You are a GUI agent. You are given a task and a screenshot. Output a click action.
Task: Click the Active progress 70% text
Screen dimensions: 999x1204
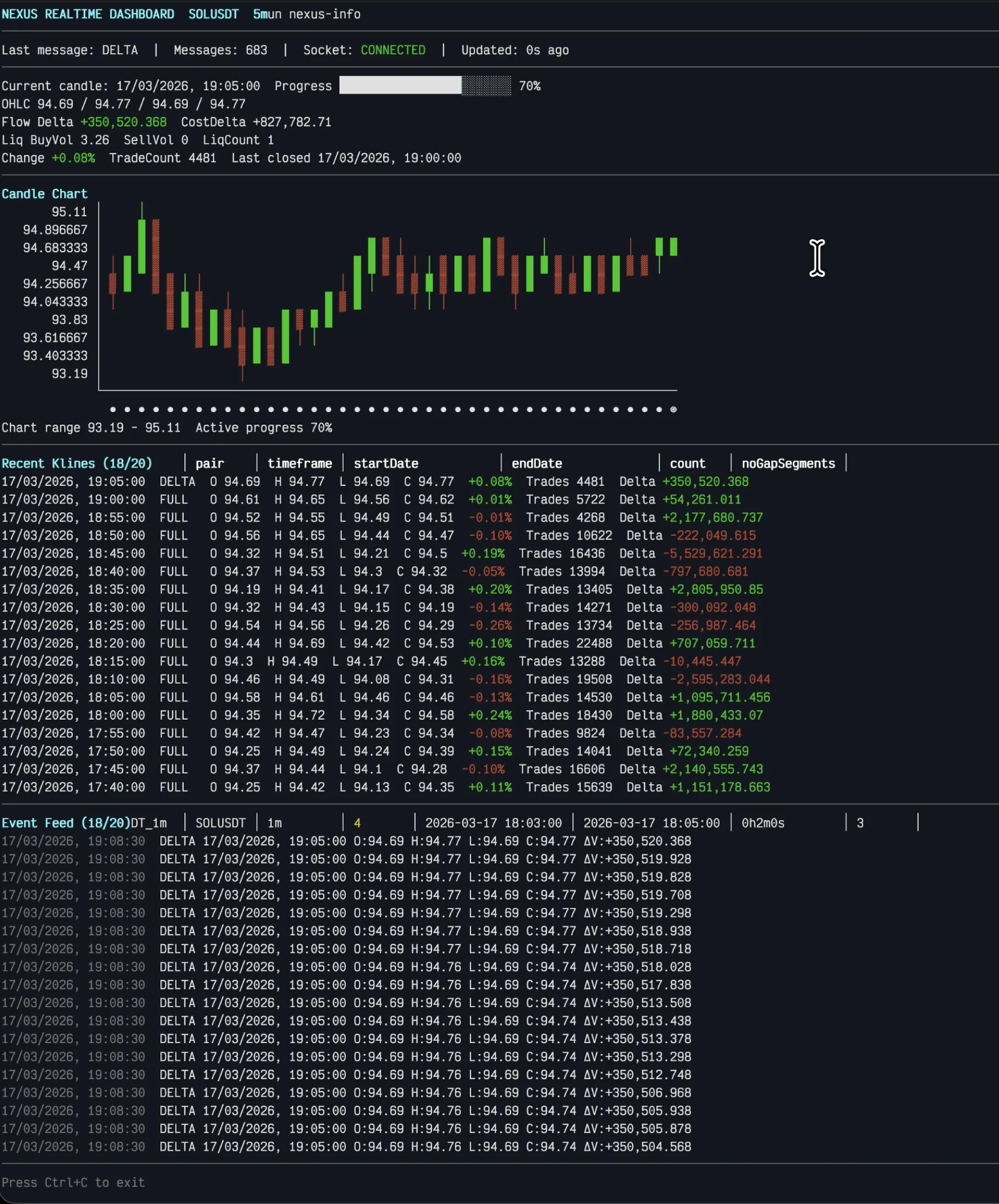tap(264, 428)
